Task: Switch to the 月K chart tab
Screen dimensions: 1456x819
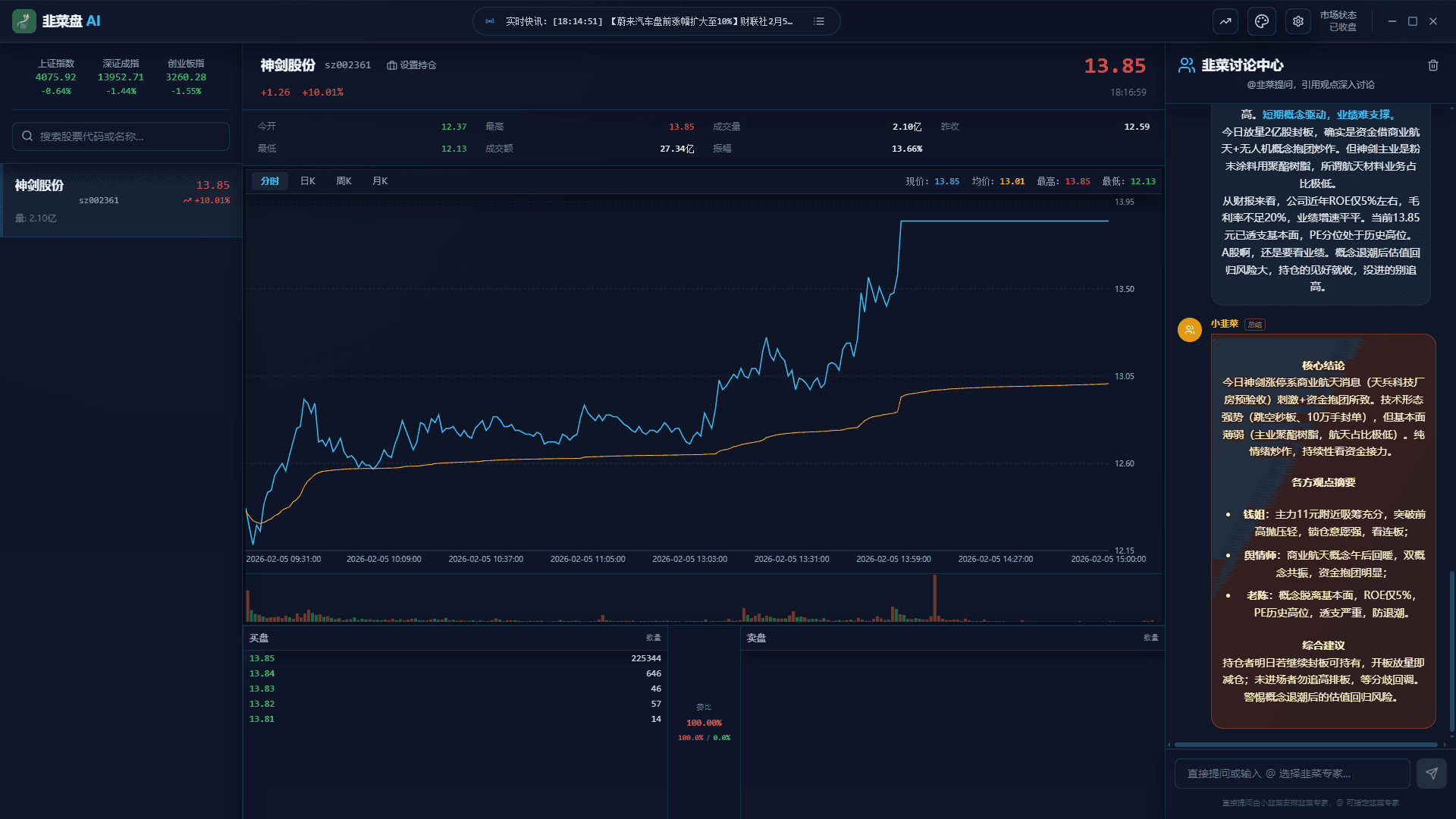Action: point(380,181)
